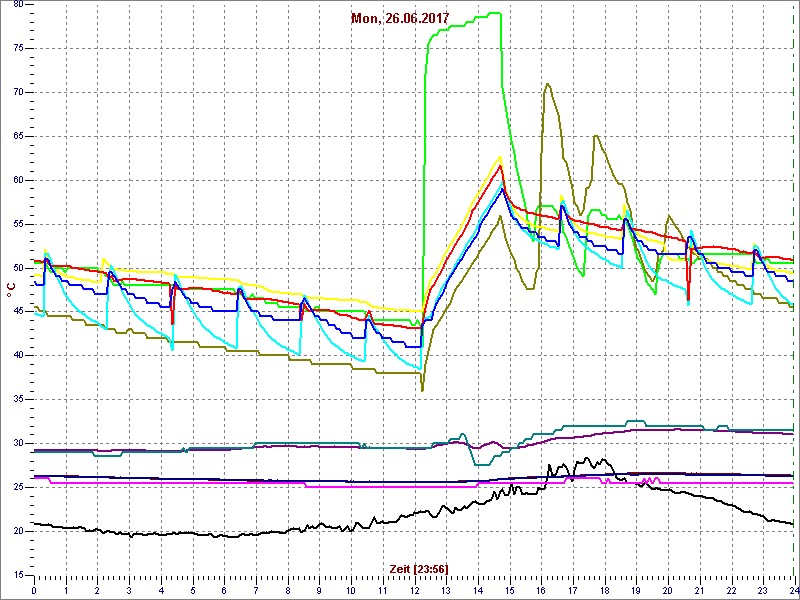Click the 25 temperature axis label
800x600 pixels.
coord(18,487)
